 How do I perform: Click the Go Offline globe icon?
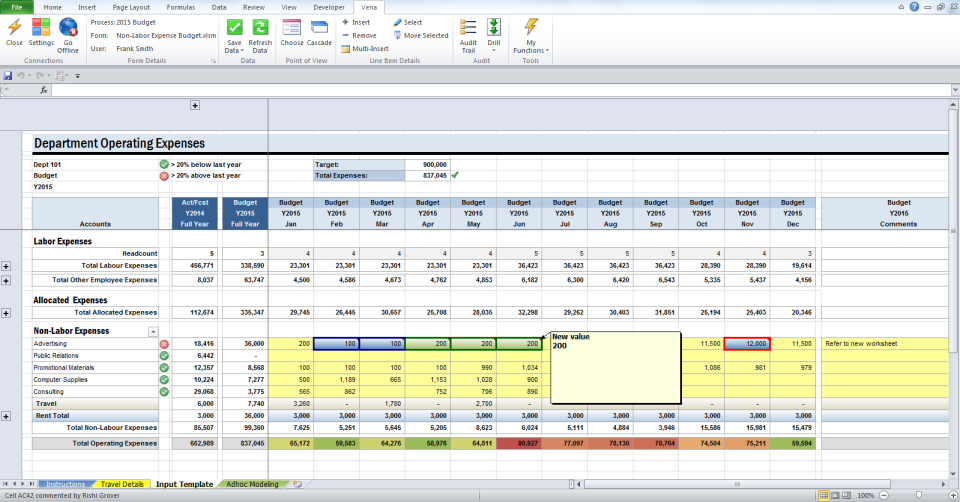[x=67, y=28]
